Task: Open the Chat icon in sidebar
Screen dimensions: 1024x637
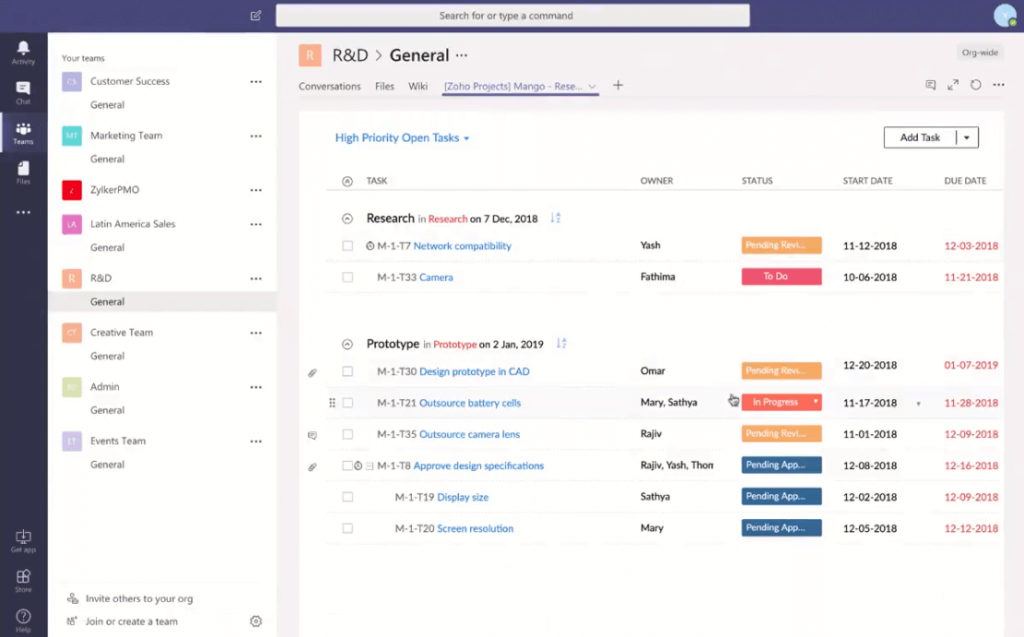Action: pos(23,92)
